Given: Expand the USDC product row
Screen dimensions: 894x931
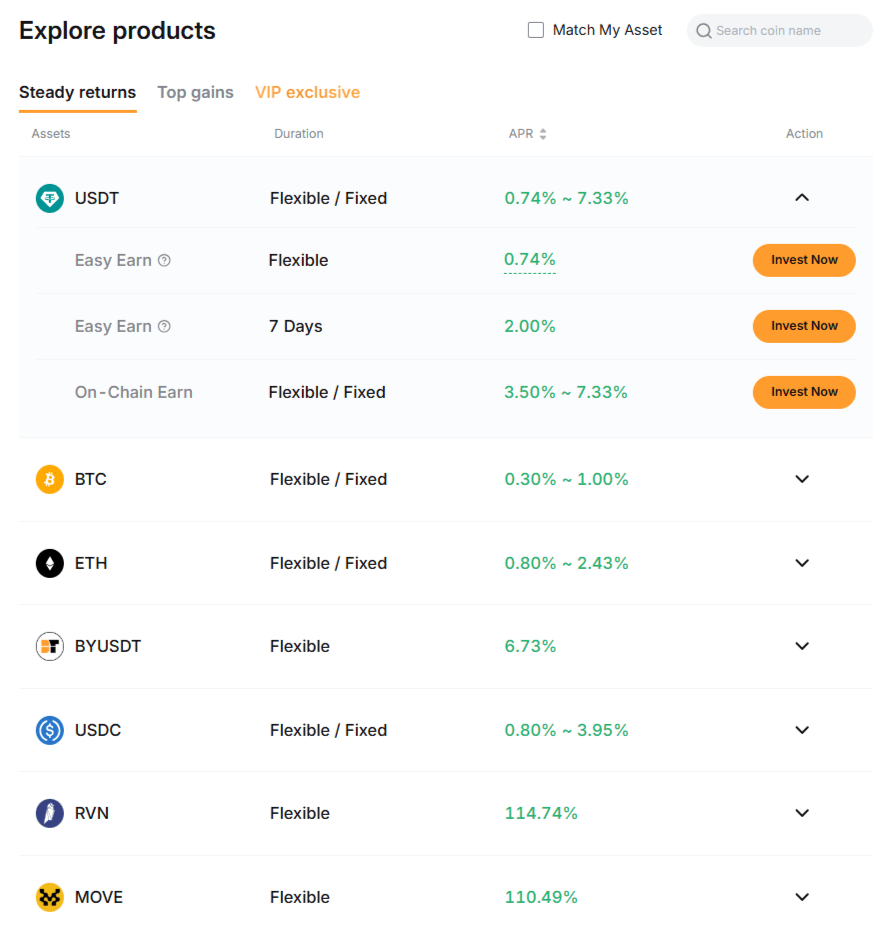Looking at the screenshot, I should coord(802,730).
